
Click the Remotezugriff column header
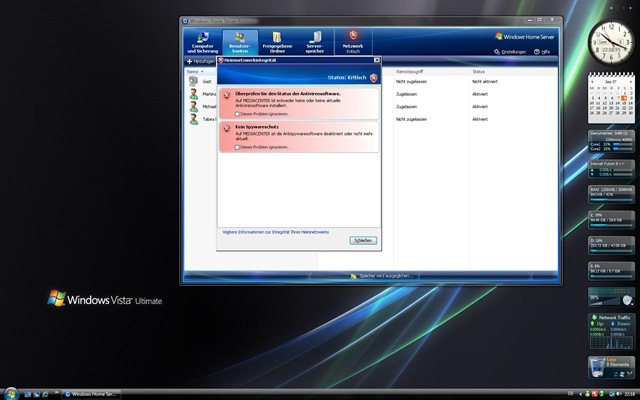[x=409, y=71]
